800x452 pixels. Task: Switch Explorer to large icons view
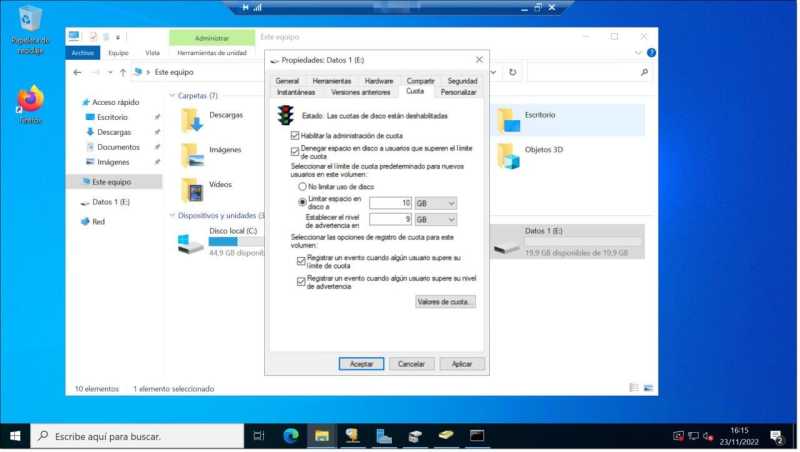coord(648,388)
